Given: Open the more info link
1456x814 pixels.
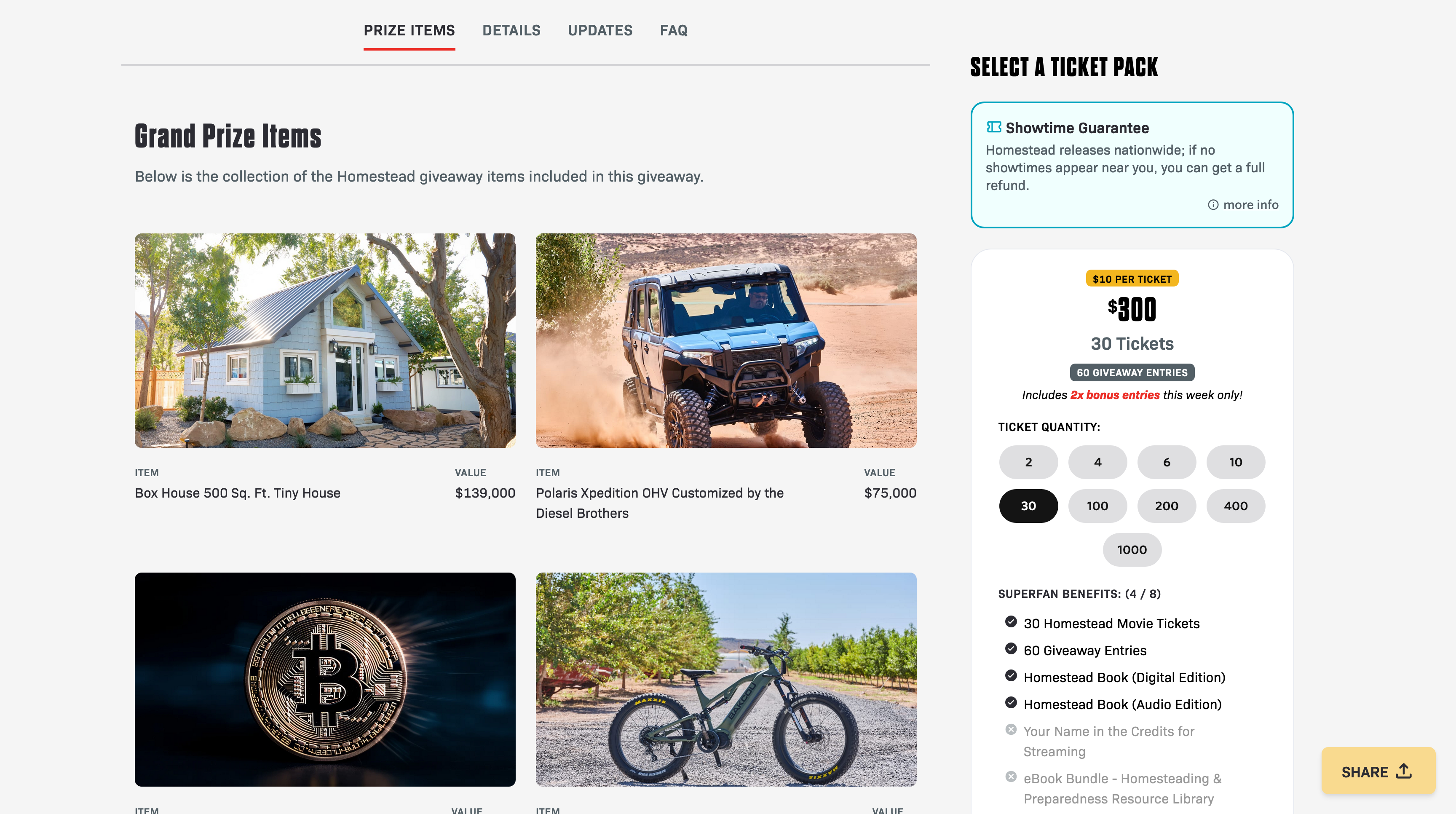Looking at the screenshot, I should point(1251,205).
